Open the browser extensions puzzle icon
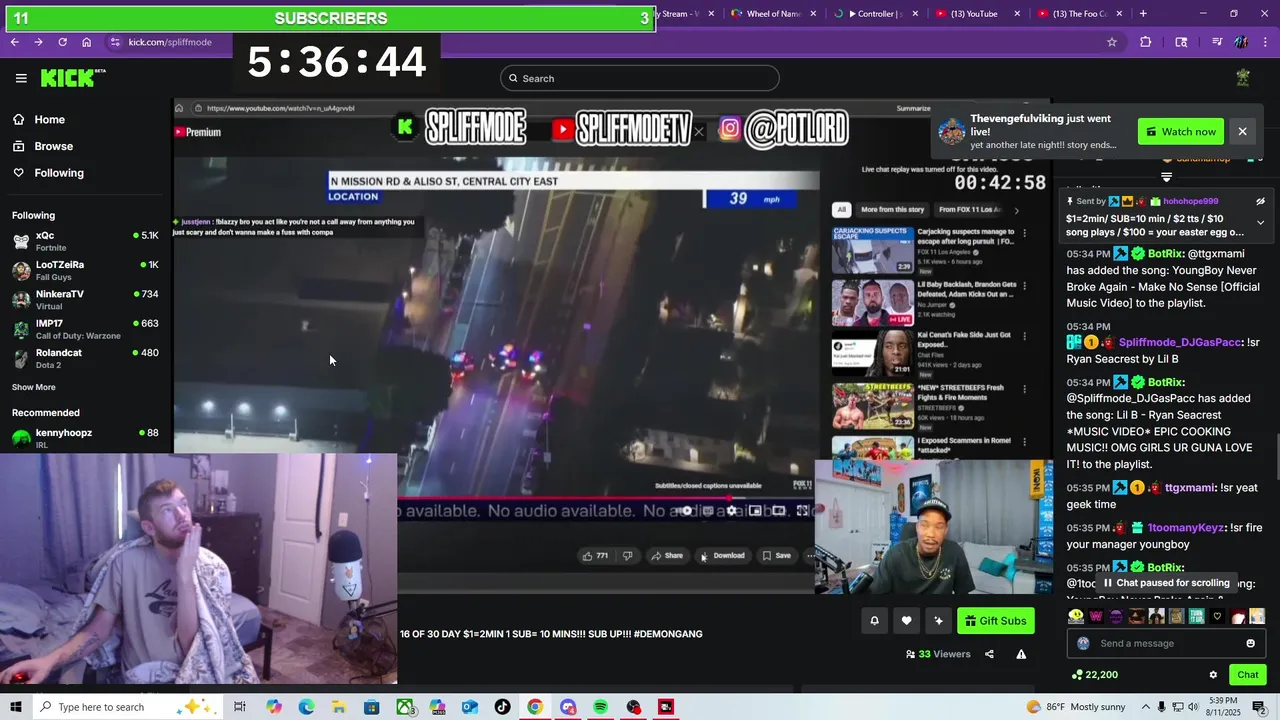This screenshot has height=720, width=1280. [1146, 42]
